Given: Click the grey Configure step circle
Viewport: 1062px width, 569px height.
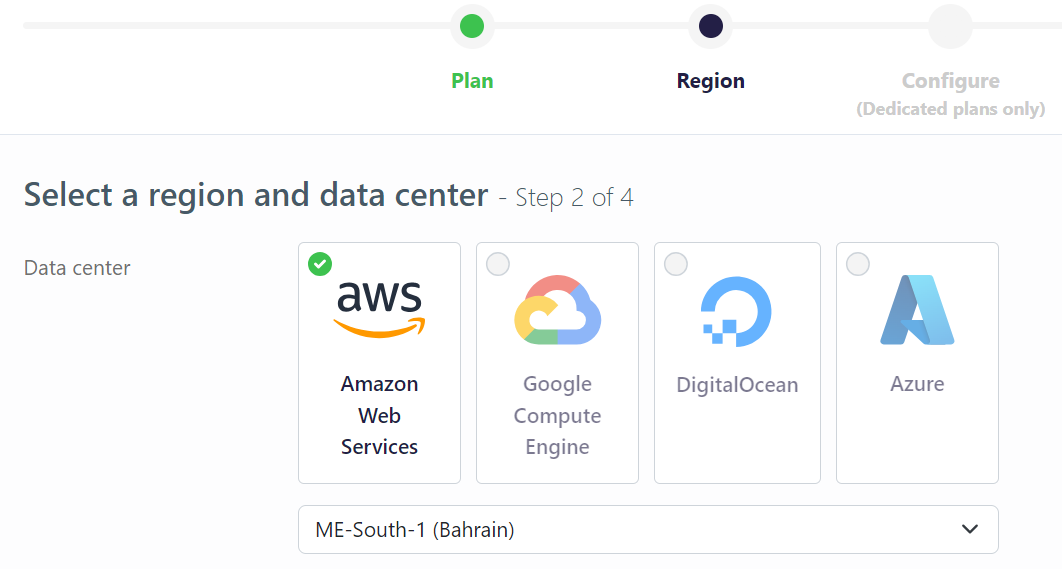Looking at the screenshot, I should click(950, 26).
